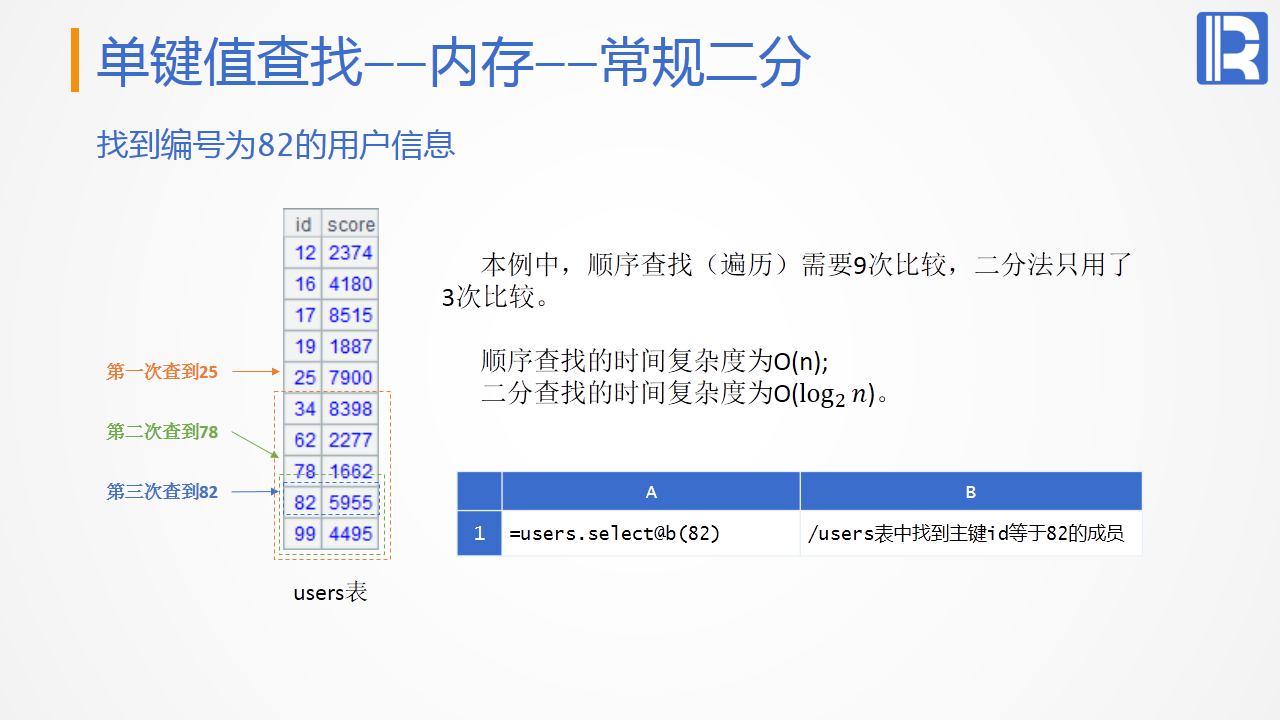Click the slide title 单键值查找——内存——常规二分
Image resolution: width=1280 pixels, height=720 pixels.
(x=453, y=62)
